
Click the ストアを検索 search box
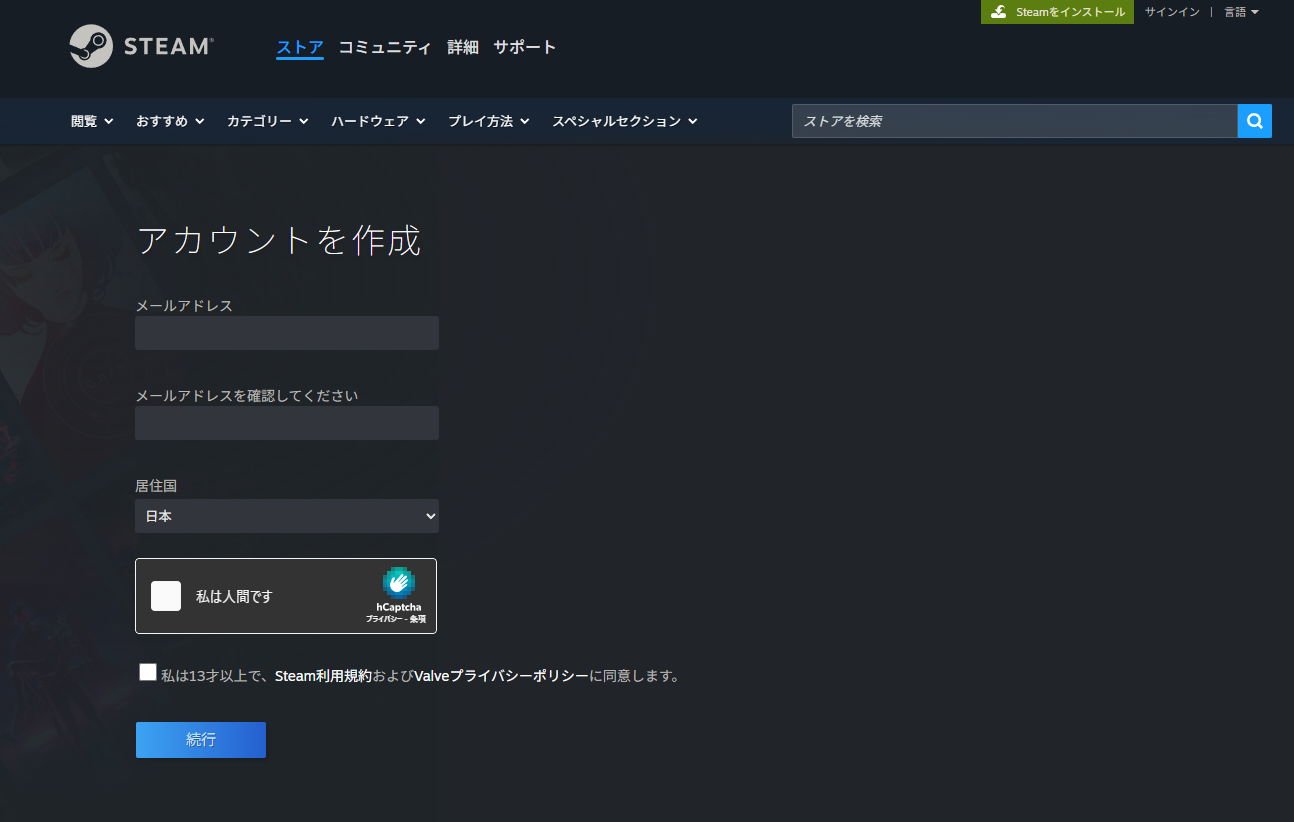[x=1015, y=121]
